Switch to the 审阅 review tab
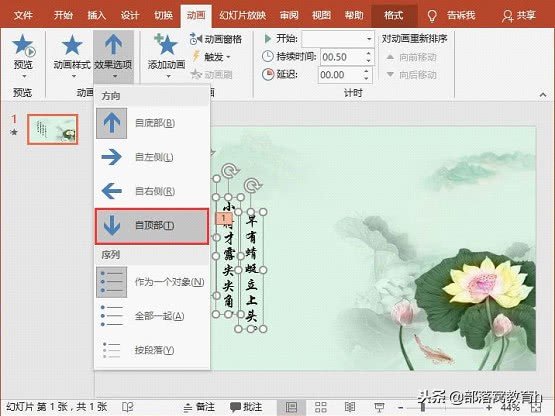 click(289, 16)
